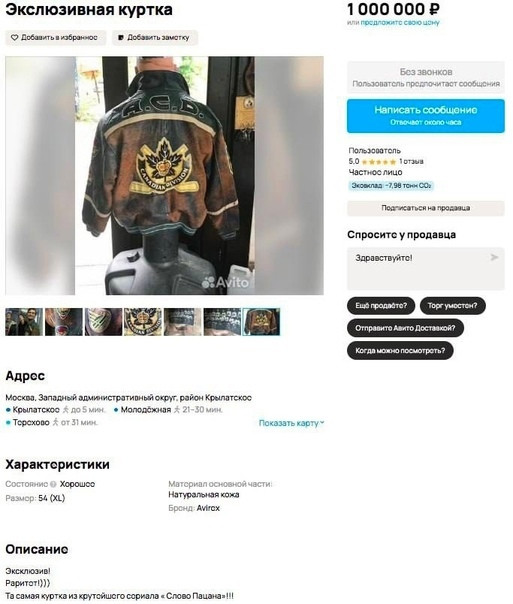Click the Здравствуйте! message input field

tap(426, 268)
